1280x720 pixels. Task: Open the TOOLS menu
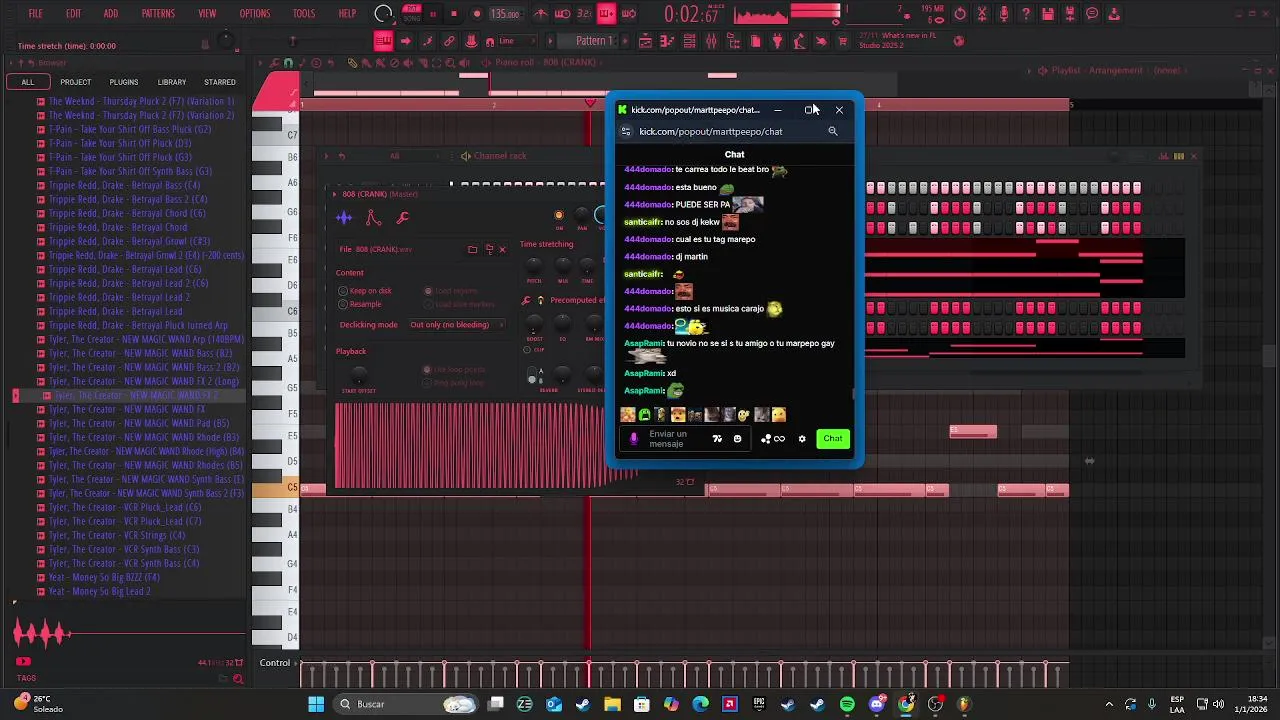point(304,14)
